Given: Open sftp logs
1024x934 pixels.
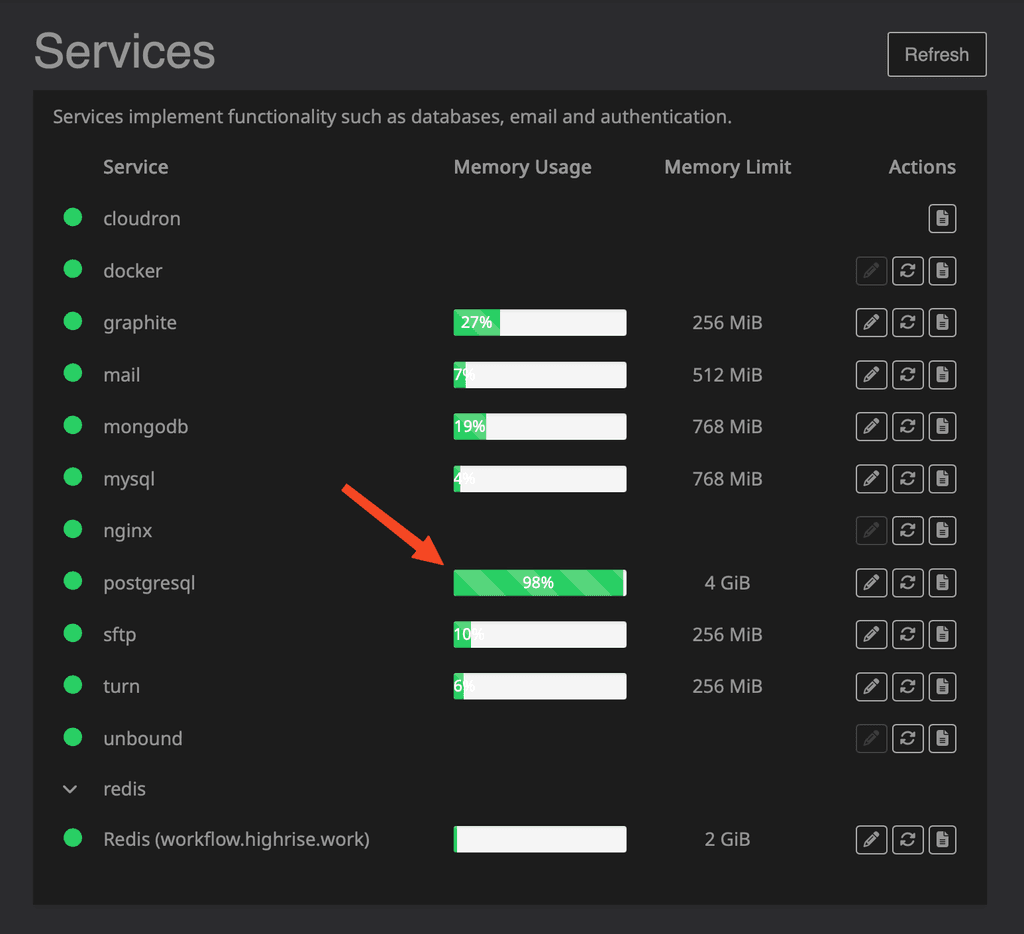Looking at the screenshot, I should pos(942,634).
